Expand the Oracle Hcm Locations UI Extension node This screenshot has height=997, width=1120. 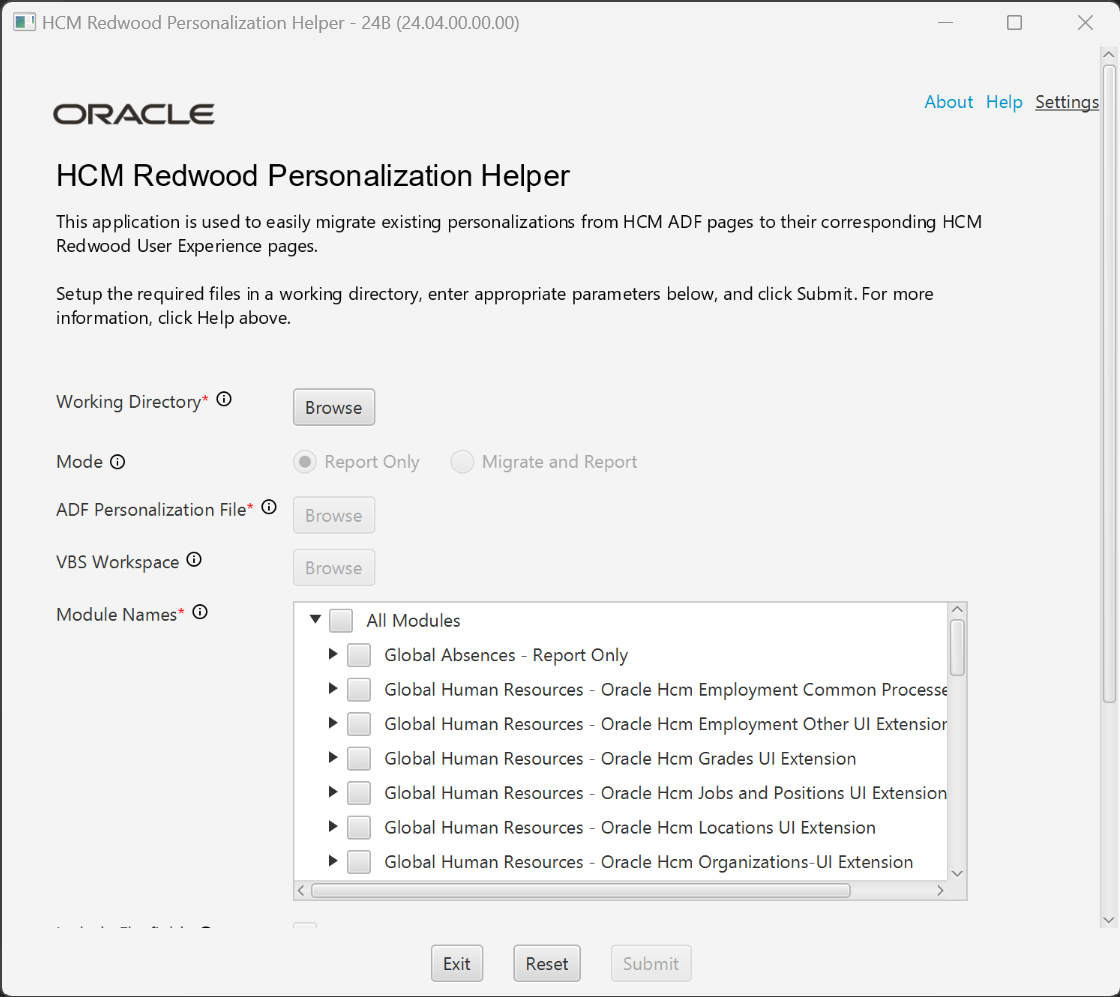(332, 827)
